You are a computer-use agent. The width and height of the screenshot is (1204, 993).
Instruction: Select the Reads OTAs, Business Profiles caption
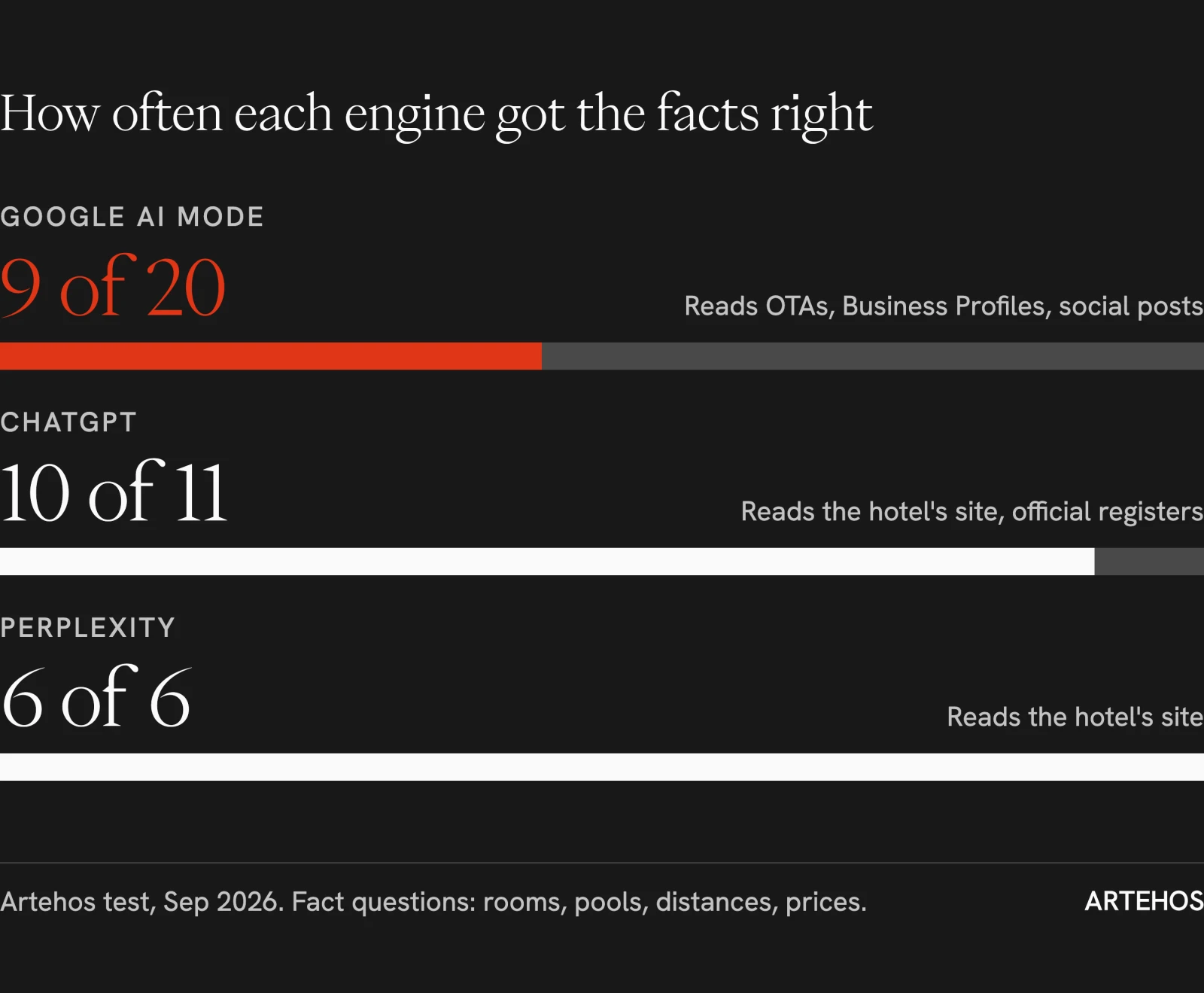tap(944, 306)
